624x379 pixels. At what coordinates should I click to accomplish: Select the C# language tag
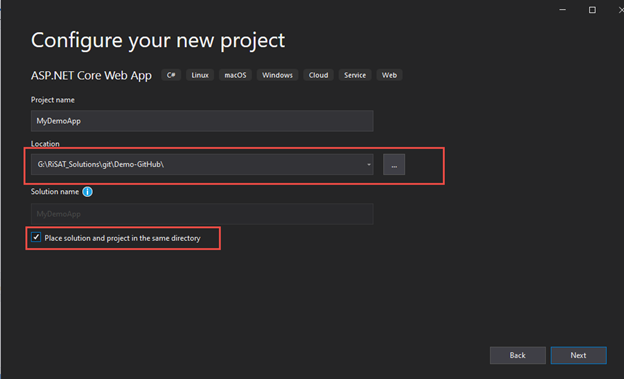point(171,75)
